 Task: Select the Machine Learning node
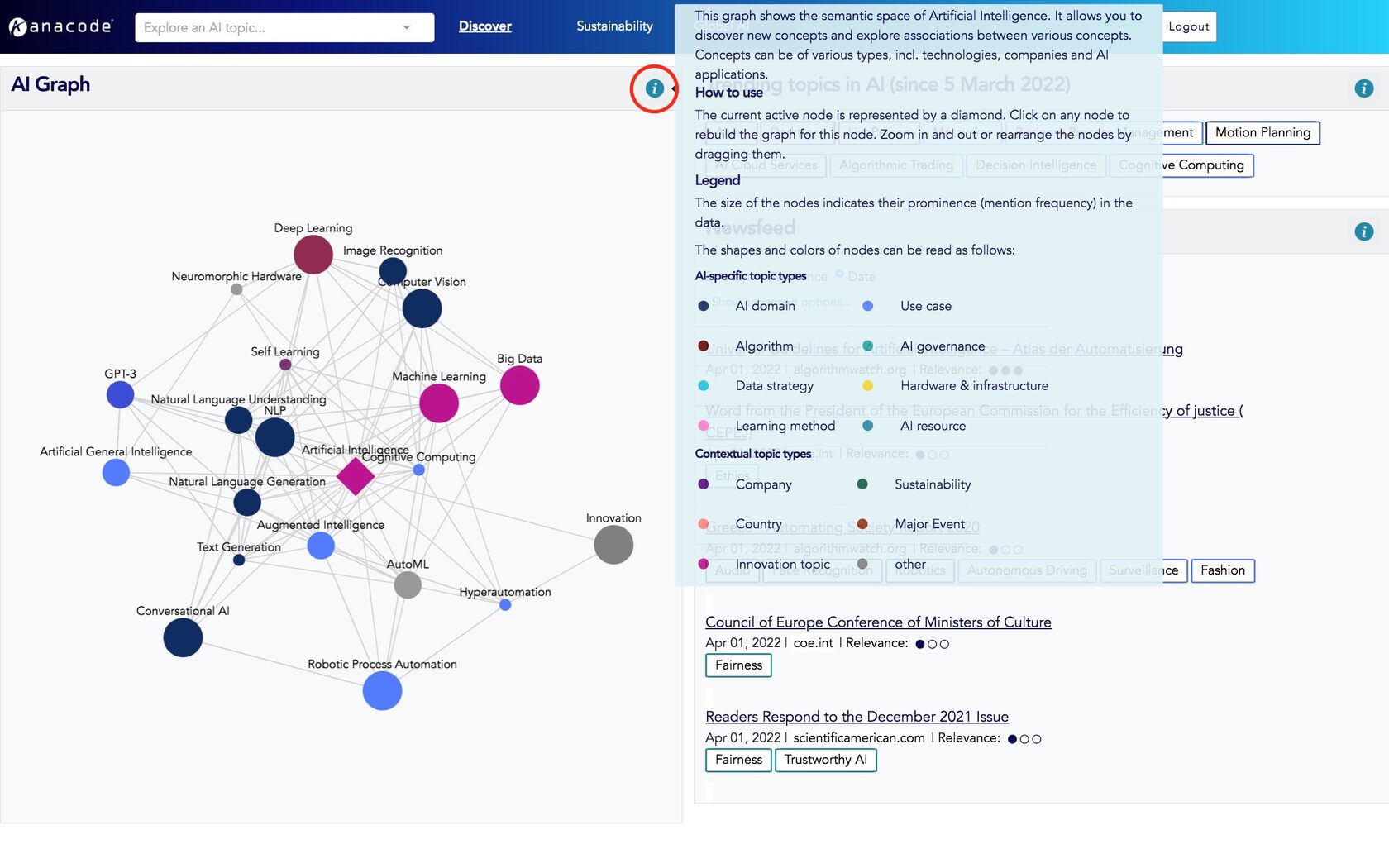coord(439,403)
